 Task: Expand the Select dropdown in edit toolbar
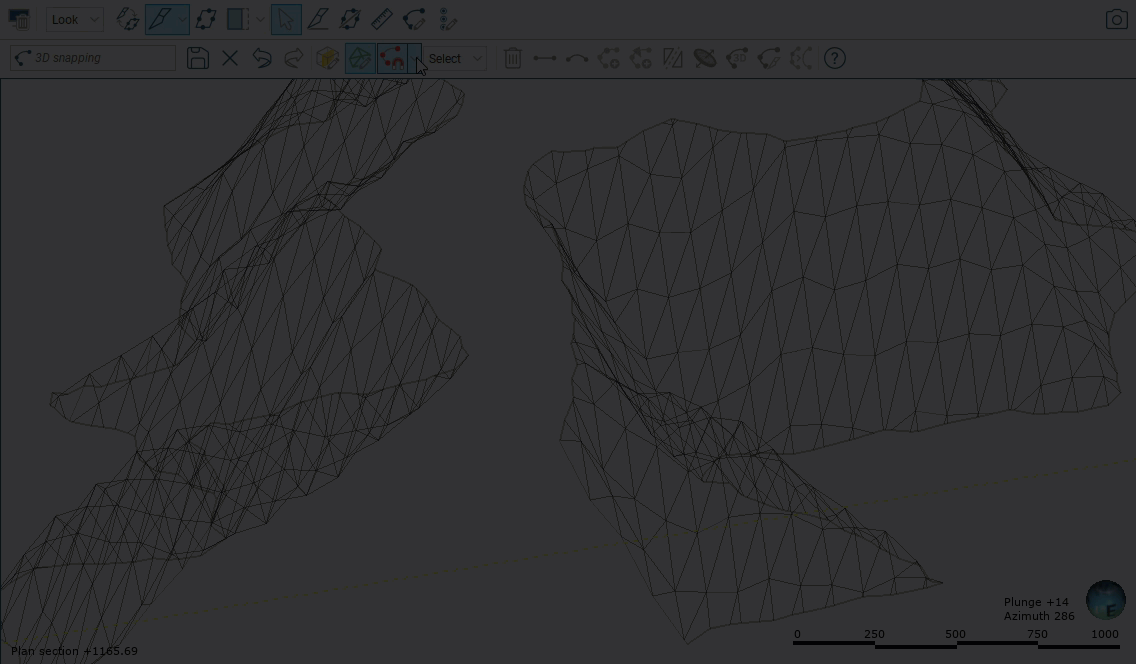pyautogui.click(x=456, y=58)
